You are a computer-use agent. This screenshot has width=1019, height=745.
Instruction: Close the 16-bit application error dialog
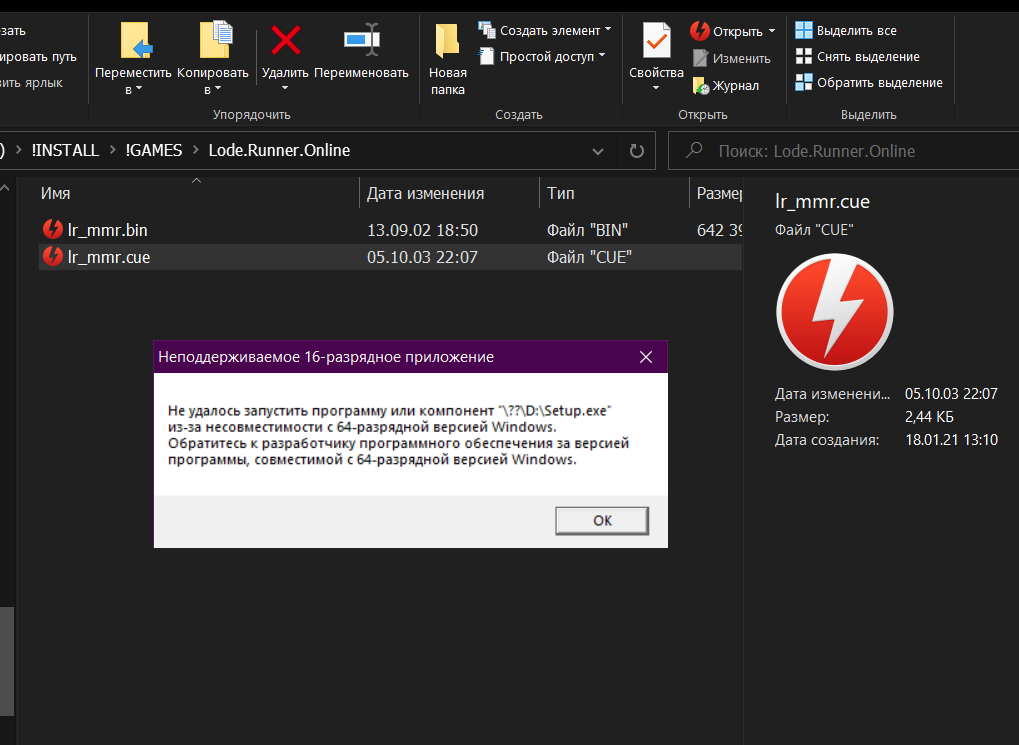coord(645,357)
